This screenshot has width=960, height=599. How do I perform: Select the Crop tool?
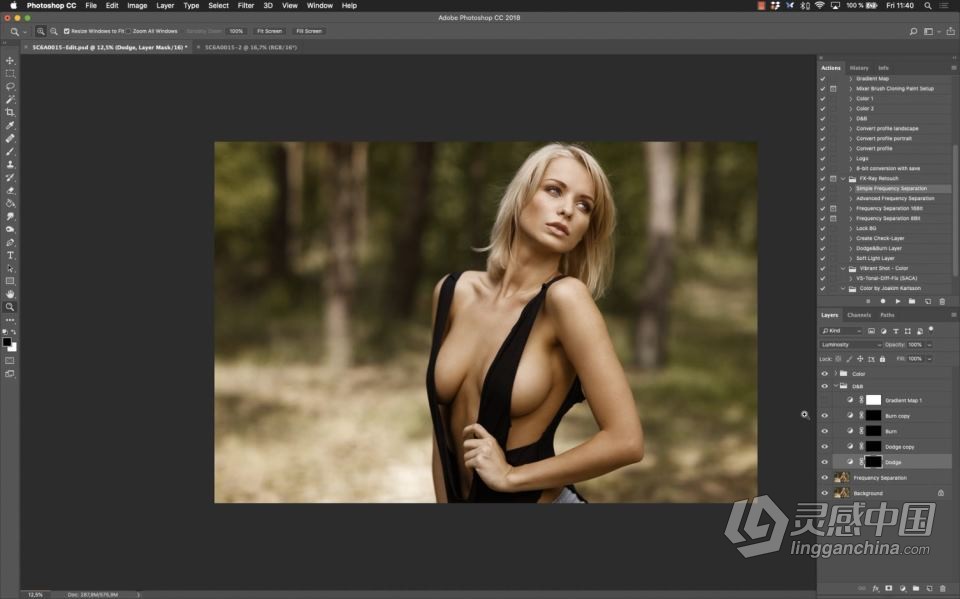10,112
